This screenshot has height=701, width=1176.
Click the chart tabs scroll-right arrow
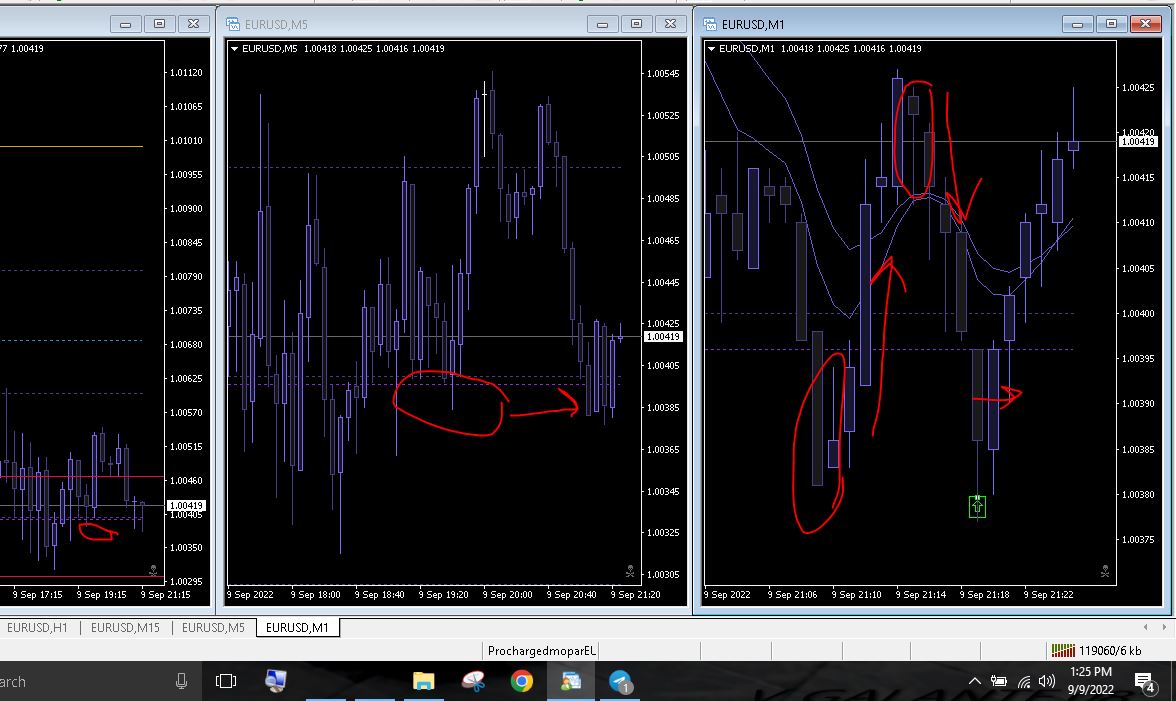(x=1164, y=627)
